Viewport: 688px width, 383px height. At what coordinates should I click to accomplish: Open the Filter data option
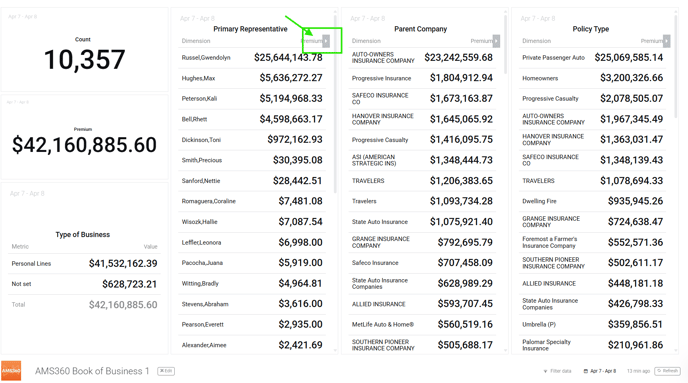[557, 371]
